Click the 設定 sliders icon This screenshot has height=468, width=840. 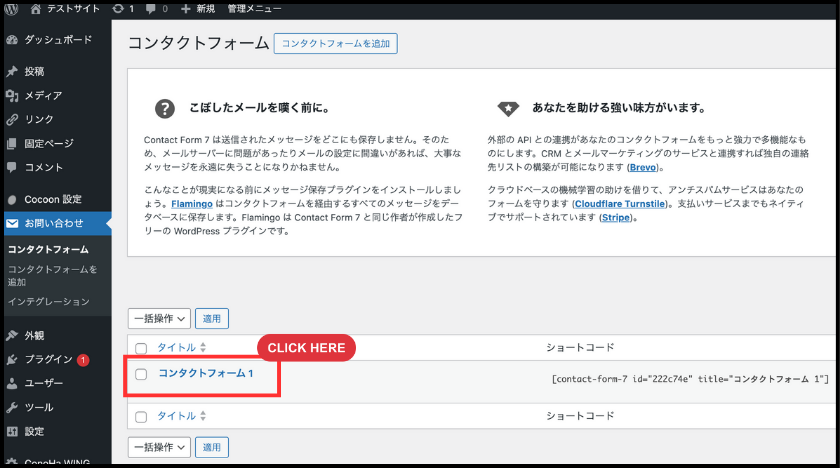pyautogui.click(x=12, y=432)
